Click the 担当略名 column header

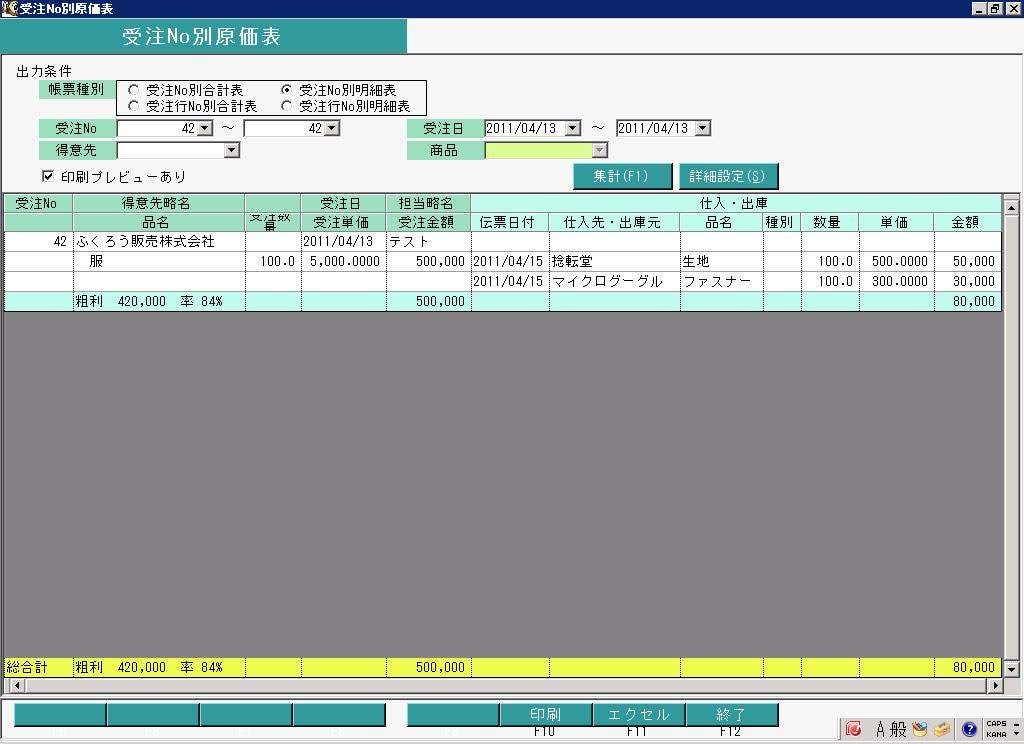pos(428,203)
